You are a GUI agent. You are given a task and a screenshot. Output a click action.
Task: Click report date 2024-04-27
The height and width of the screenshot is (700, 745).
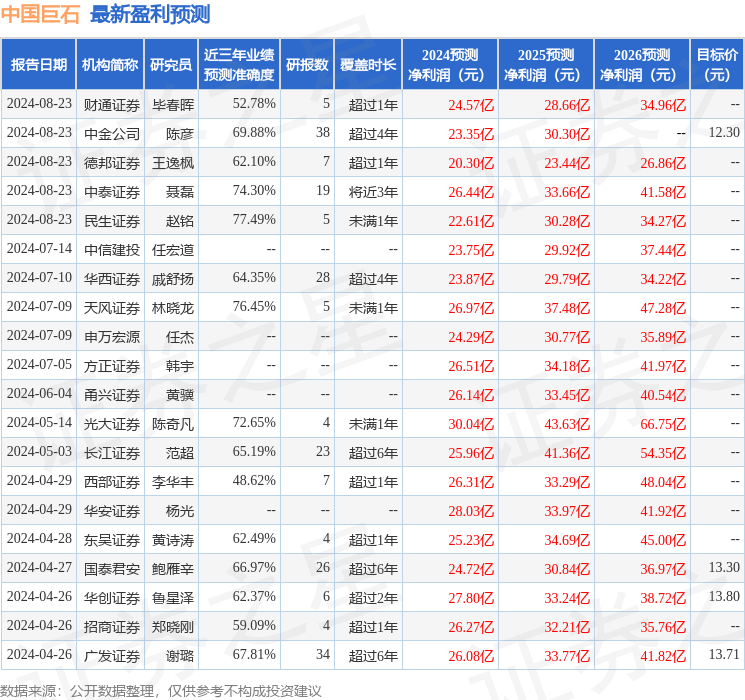point(39,567)
